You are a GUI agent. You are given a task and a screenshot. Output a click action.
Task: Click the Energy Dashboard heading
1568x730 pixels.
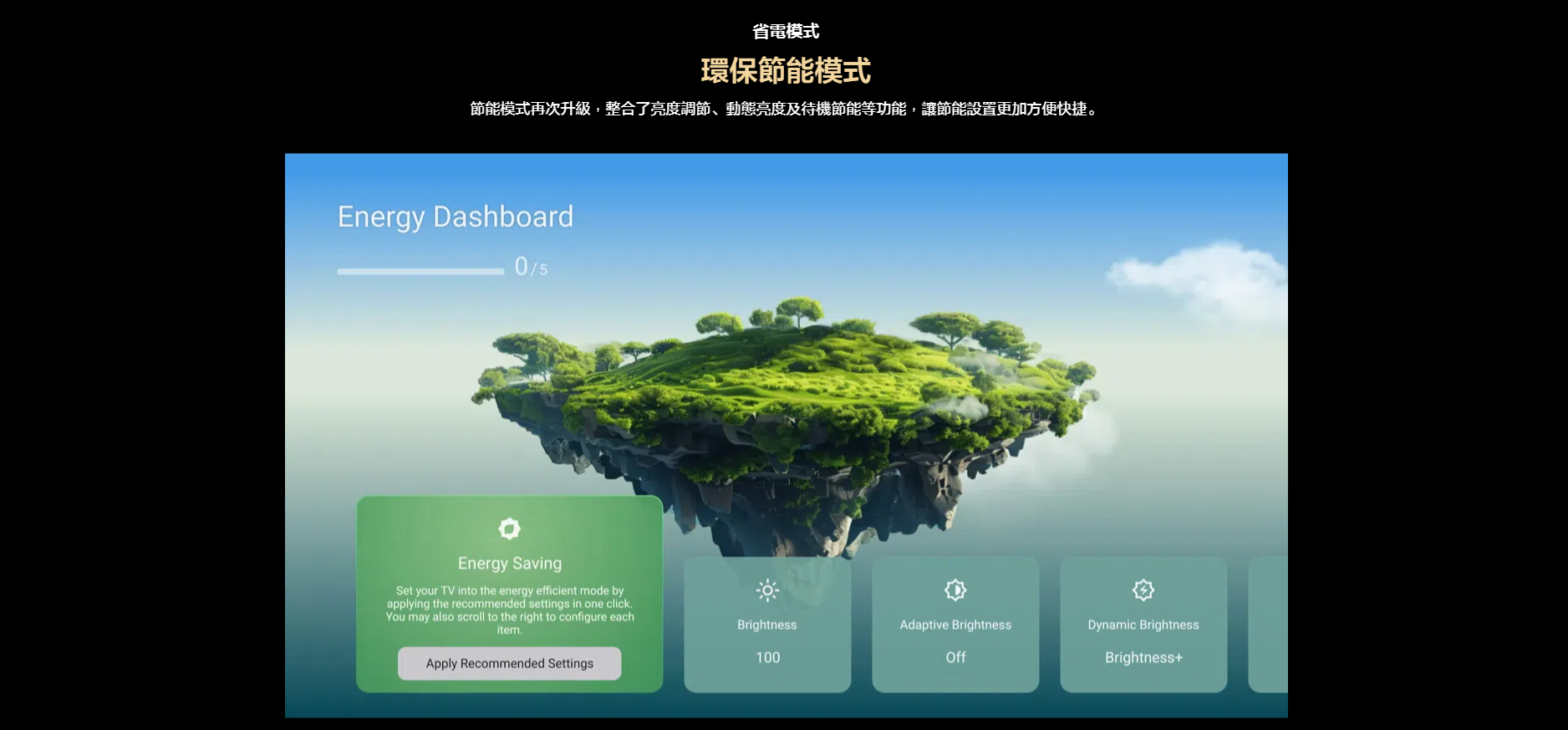pyautogui.click(x=456, y=217)
